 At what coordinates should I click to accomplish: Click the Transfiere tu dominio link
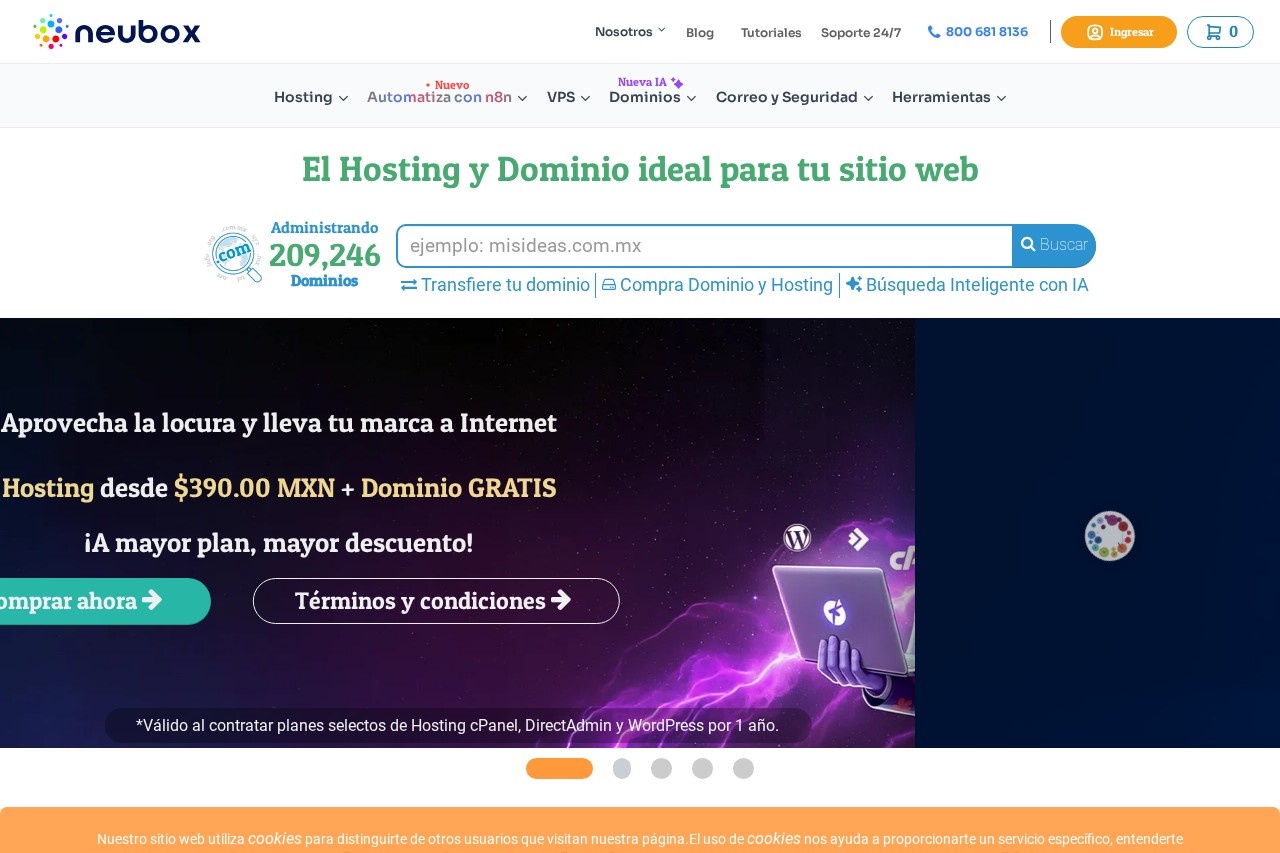click(495, 285)
